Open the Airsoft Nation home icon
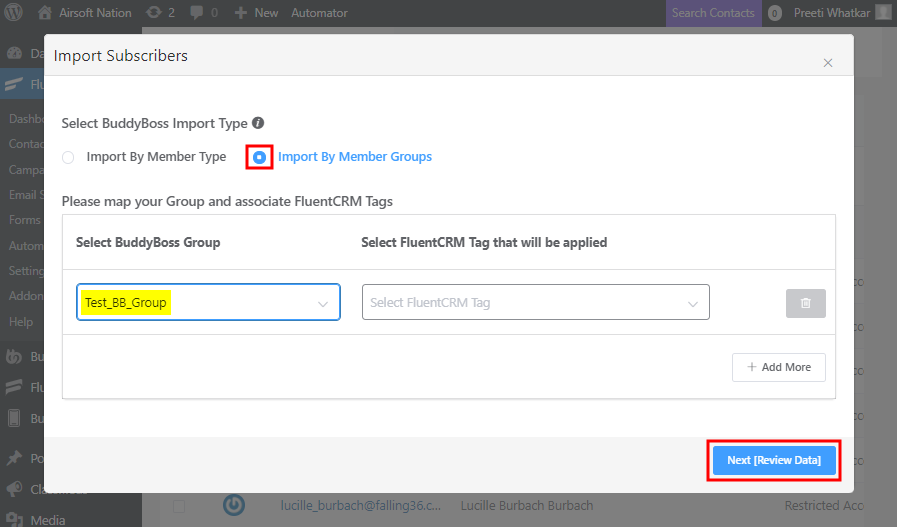897x527 pixels. click(x=45, y=13)
